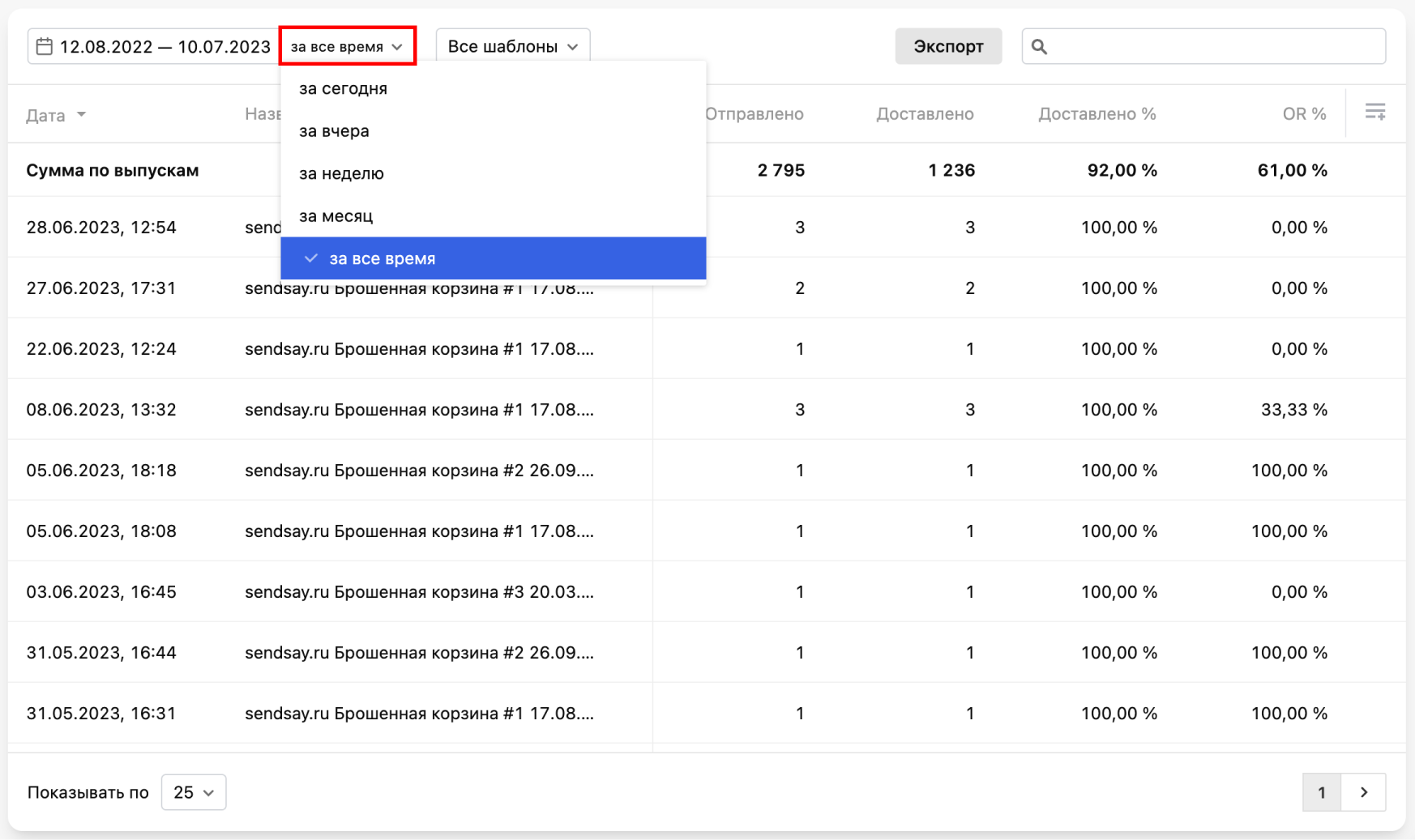Click the calendar icon beside date range
The width and height of the screenshot is (1415, 840).
pyautogui.click(x=45, y=47)
